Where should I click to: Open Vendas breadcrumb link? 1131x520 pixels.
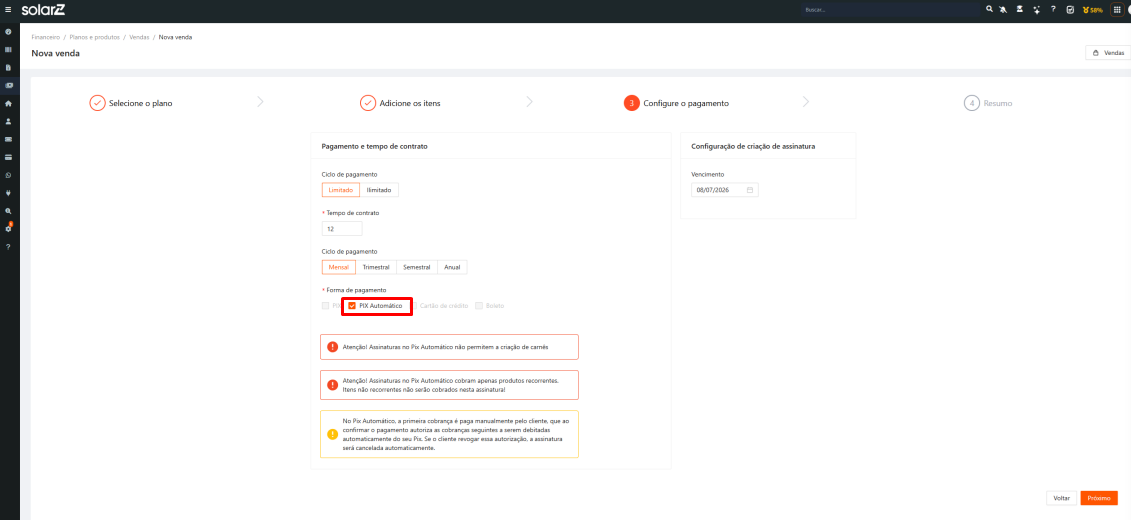click(139, 37)
